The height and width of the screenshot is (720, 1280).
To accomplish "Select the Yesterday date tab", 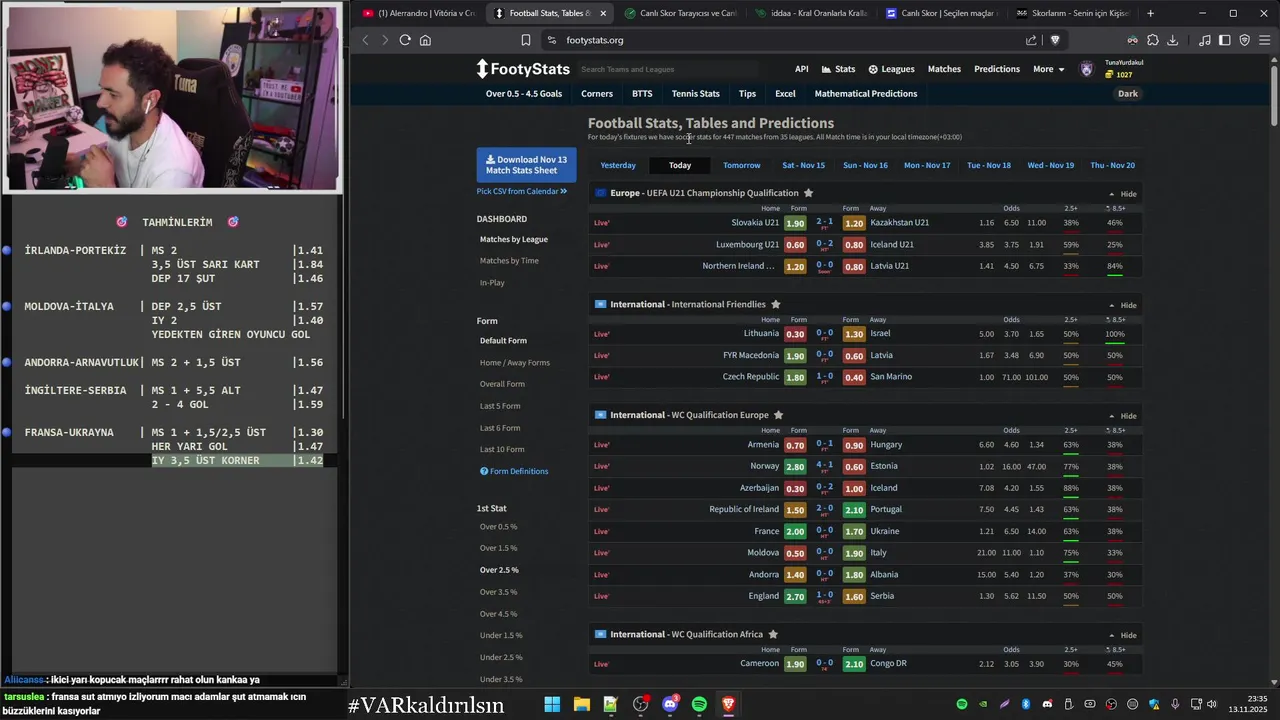I will [x=618, y=165].
